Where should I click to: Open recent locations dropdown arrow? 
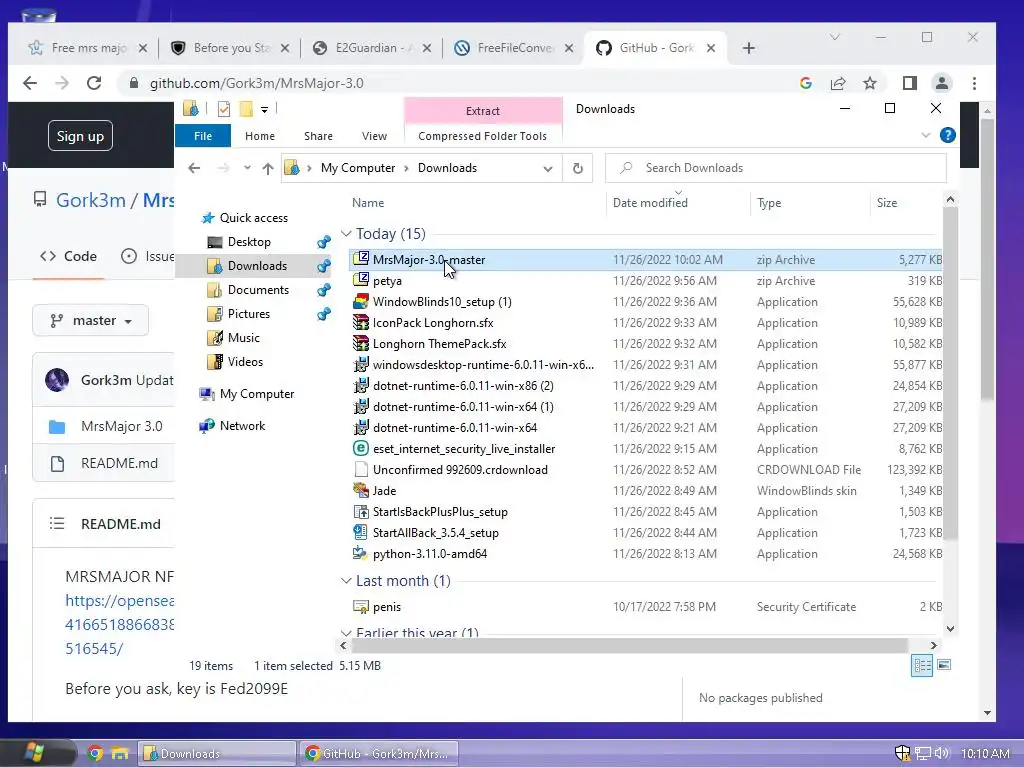247,168
